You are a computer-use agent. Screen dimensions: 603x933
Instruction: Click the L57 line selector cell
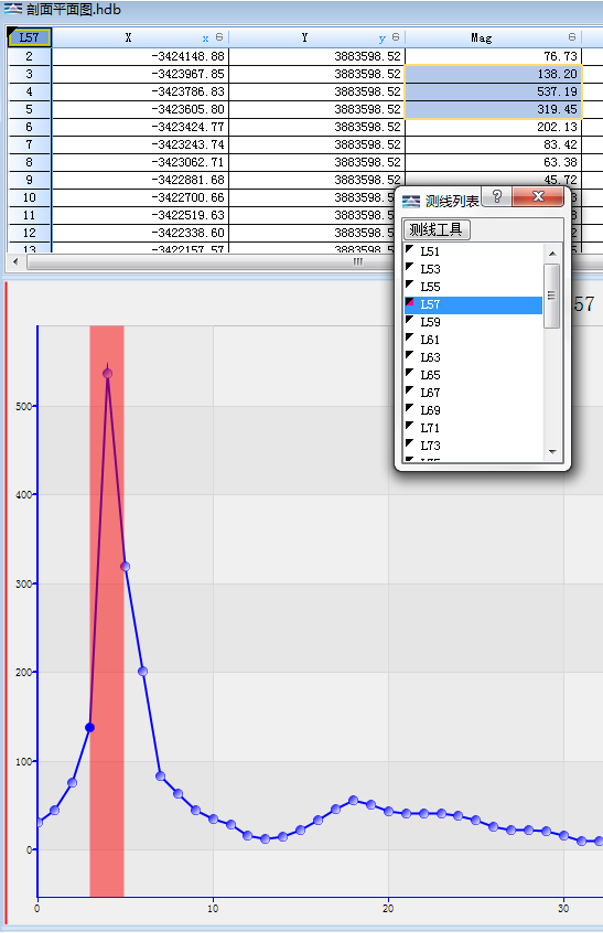coord(29,37)
